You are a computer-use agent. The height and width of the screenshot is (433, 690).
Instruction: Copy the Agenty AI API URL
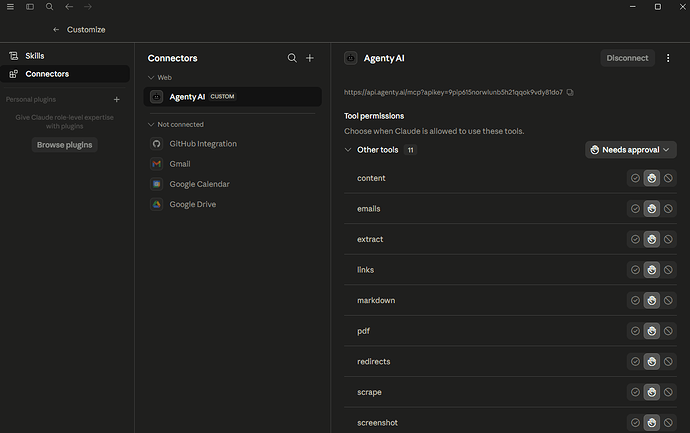tap(570, 92)
